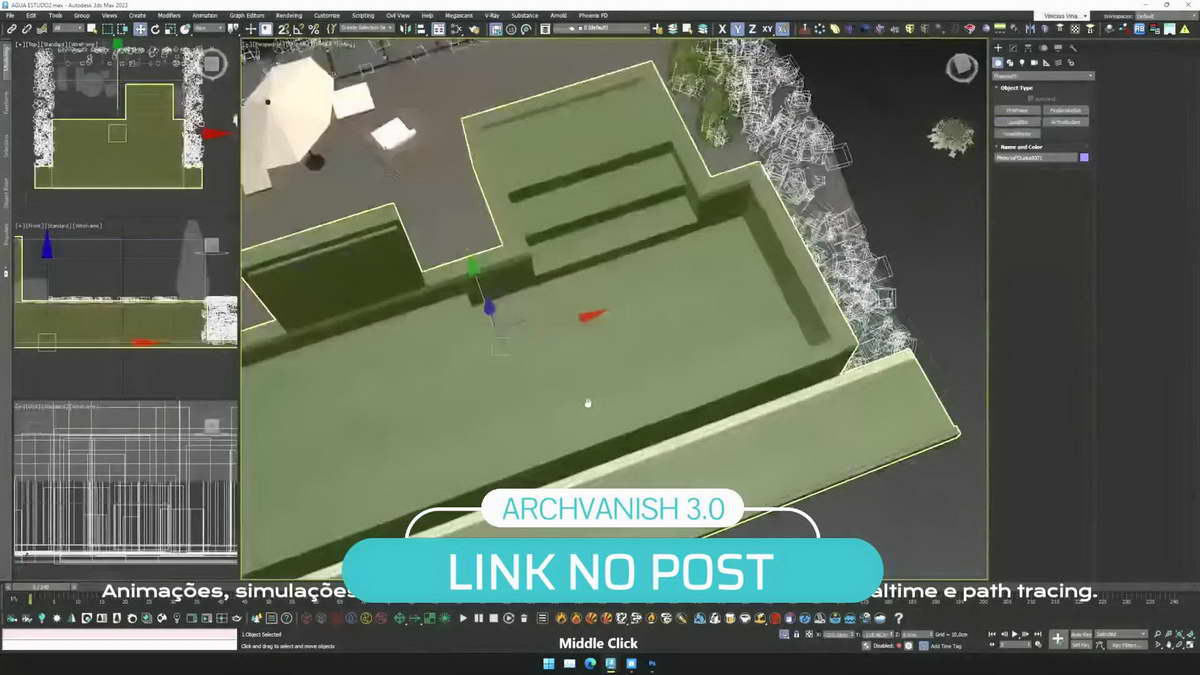Screen dimensions: 1200x675
Task: Activate the Select Object tool
Action: click(x=92, y=30)
